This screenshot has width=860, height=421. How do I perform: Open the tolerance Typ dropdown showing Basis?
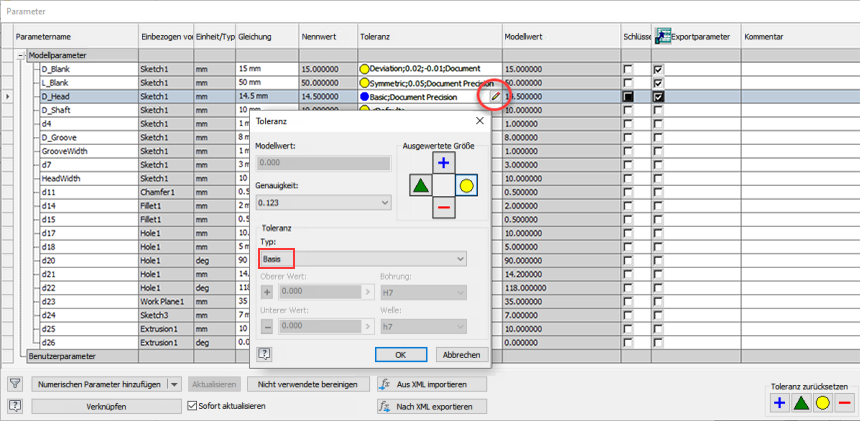click(361, 259)
